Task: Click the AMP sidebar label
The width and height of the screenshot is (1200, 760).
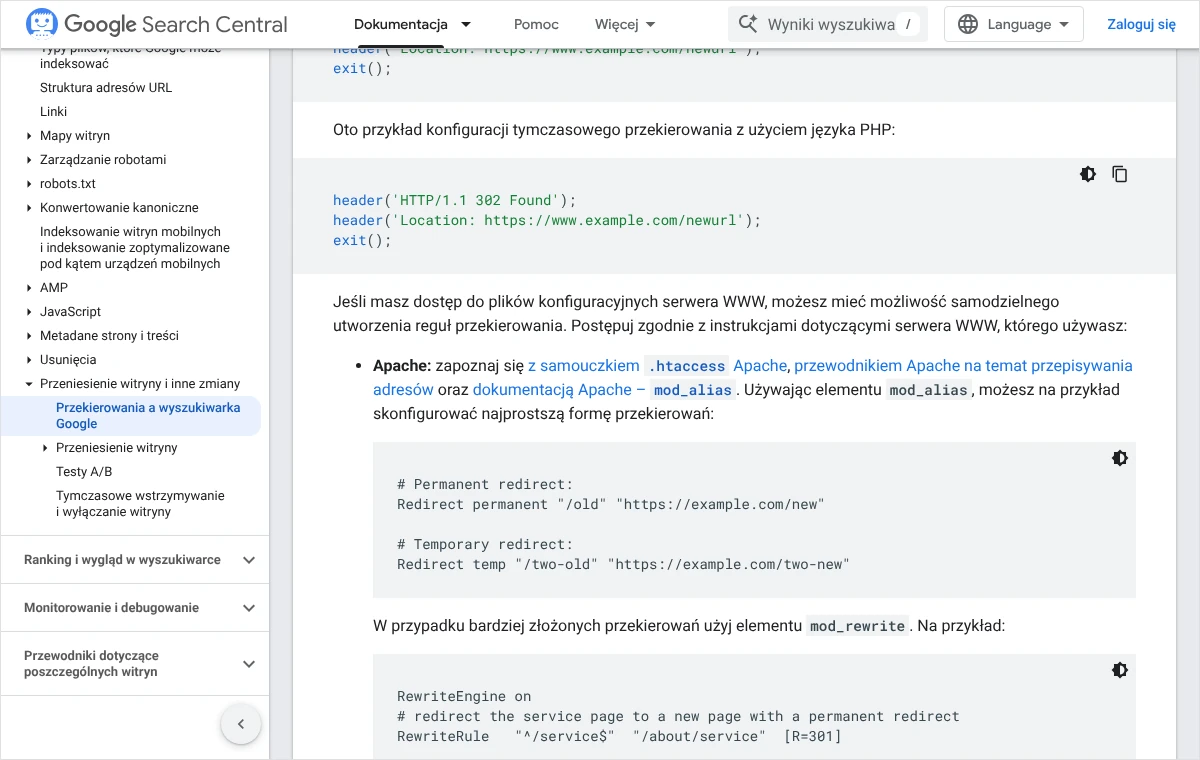Action: coord(54,288)
